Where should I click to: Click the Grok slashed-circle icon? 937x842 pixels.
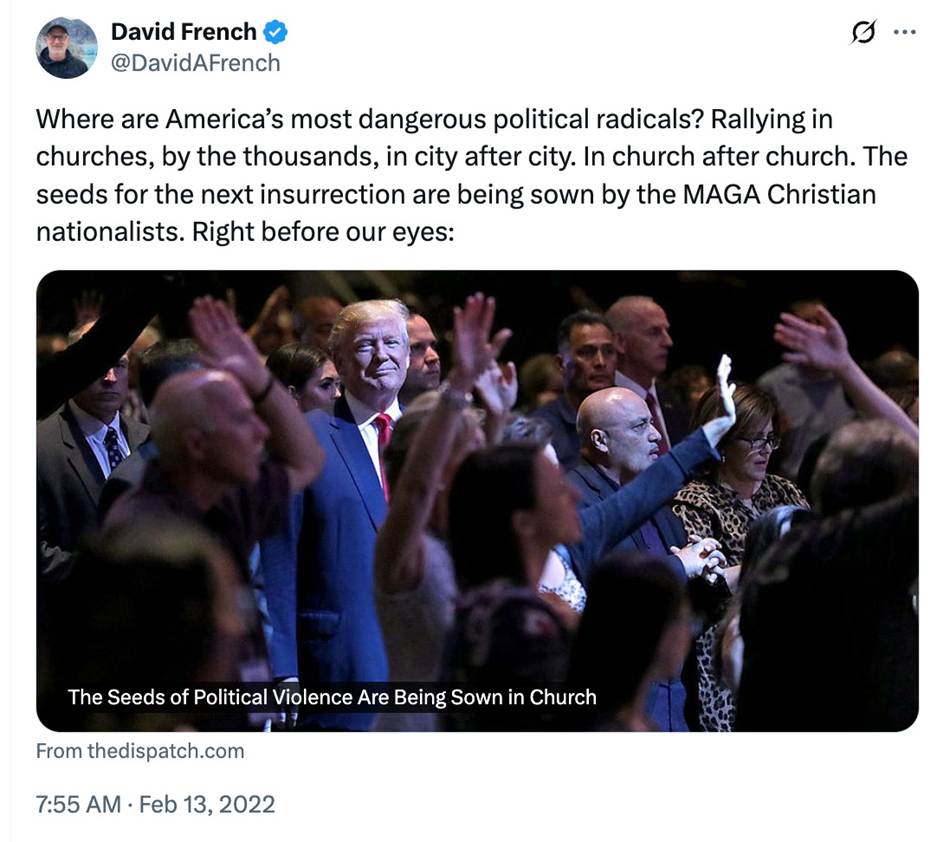861,32
